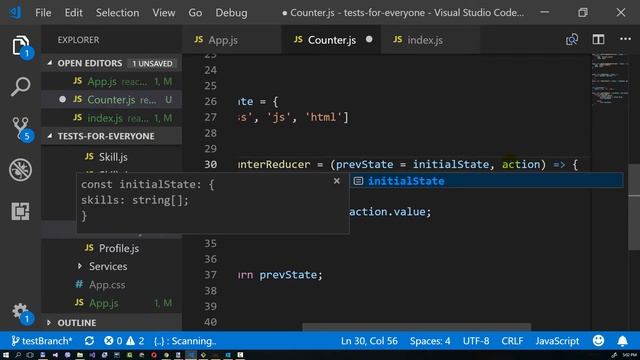The height and width of the screenshot is (360, 640).
Task: Click the synchronize changes icon in the status bar
Action: coord(89,341)
